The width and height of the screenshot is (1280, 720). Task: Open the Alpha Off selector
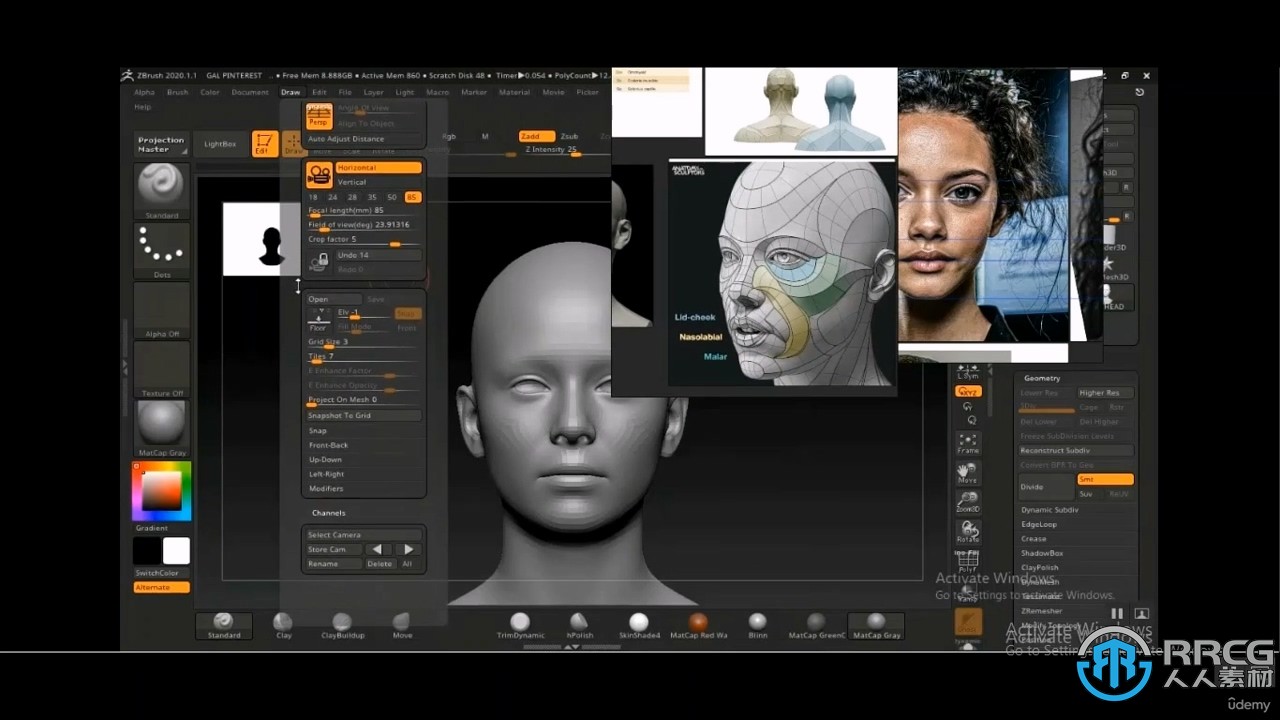coord(161,310)
